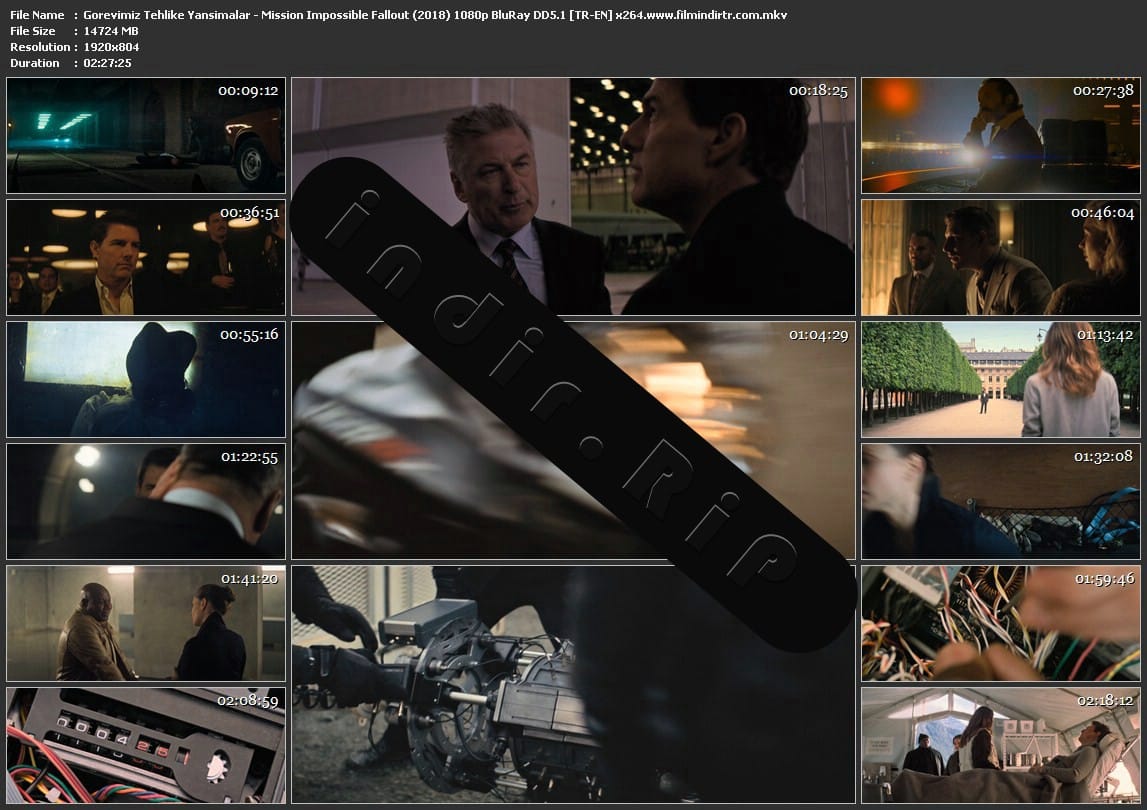This screenshot has width=1147, height=810.
Task: Pick the thumbnail stamped 00:55:16
Action: (x=146, y=379)
